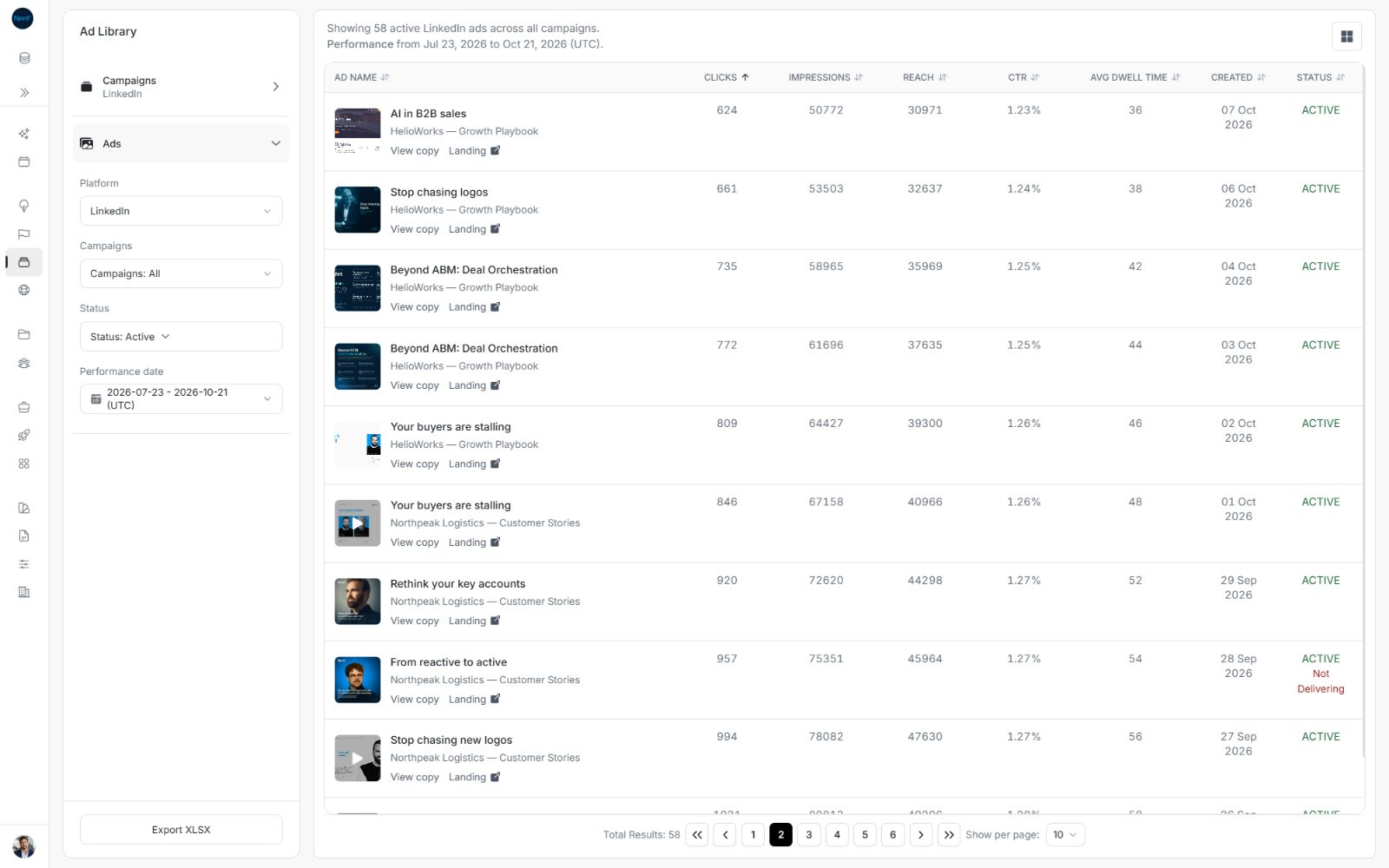The width and height of the screenshot is (1389, 868).
Task: Go to page 3 of results
Action: [808, 835]
